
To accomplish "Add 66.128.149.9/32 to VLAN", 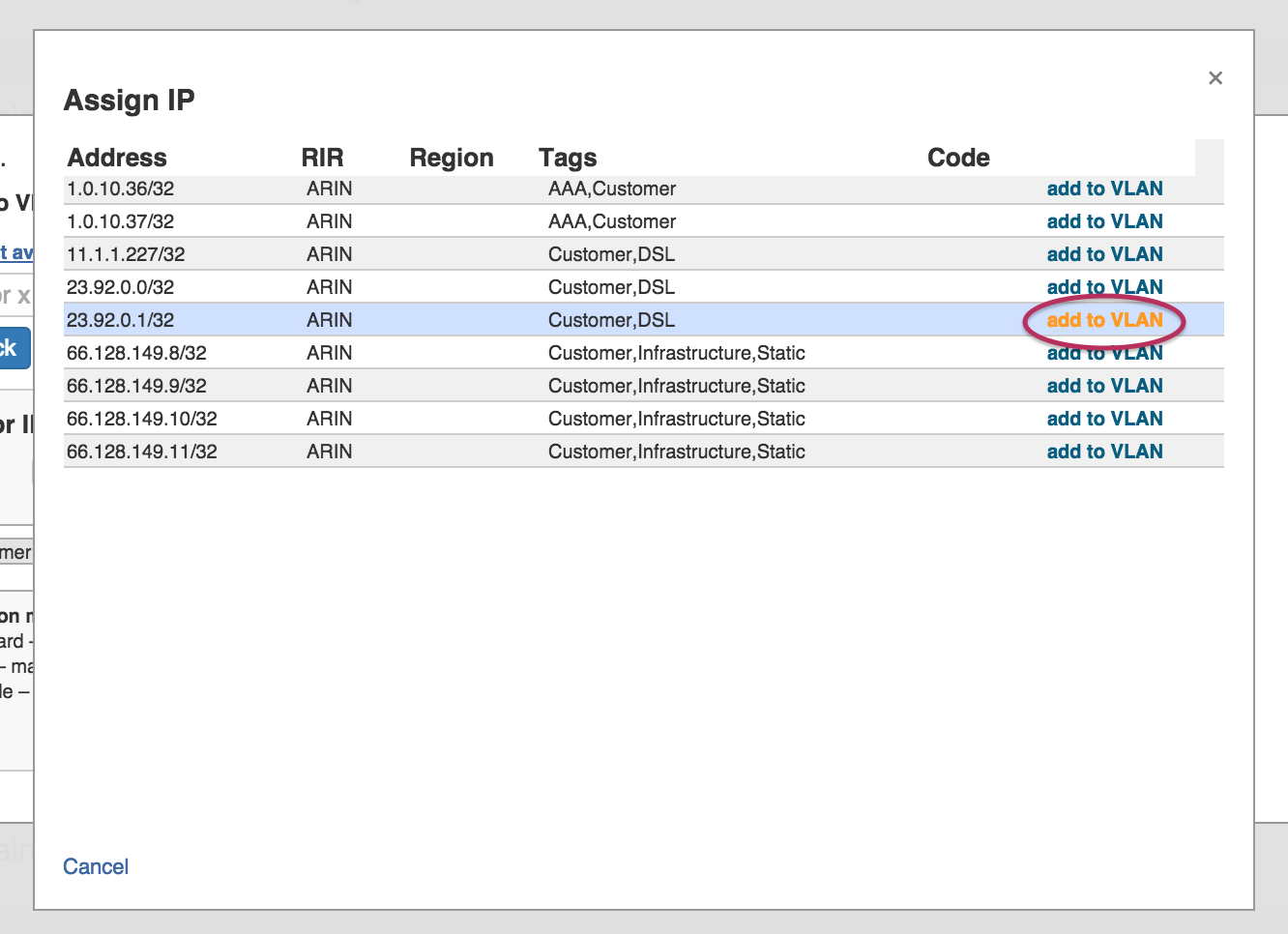I will click(x=1104, y=386).
